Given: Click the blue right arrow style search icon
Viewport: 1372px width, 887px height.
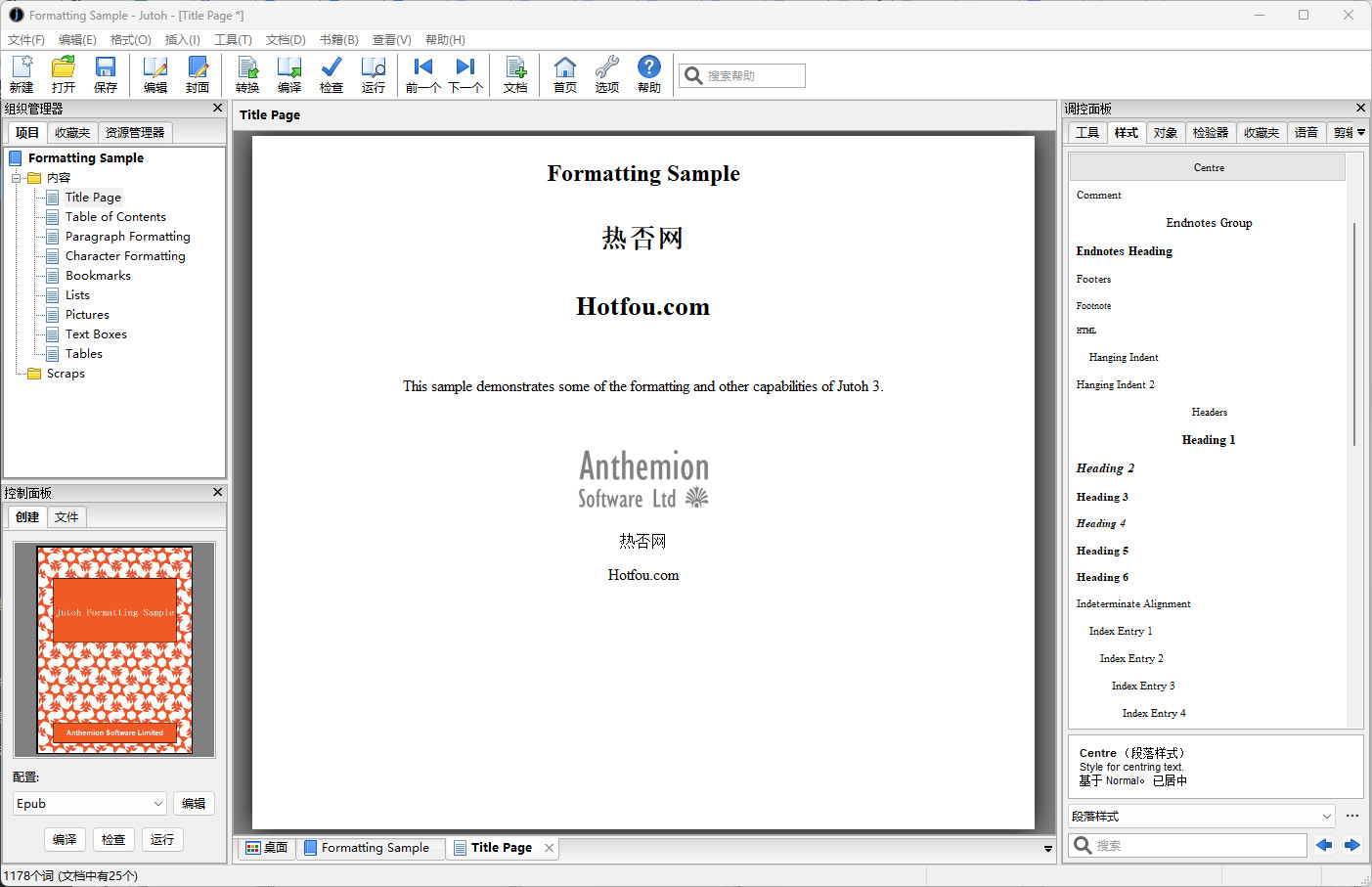Looking at the screenshot, I should (x=1352, y=845).
